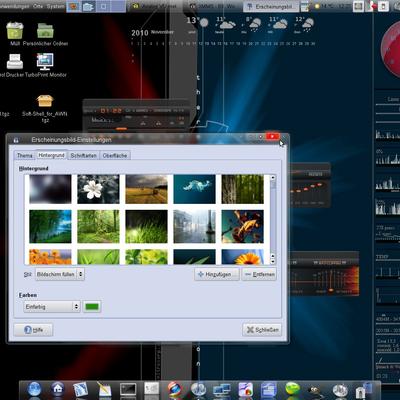Open the Stil dropdown showing Bildschirm füllen

point(60,274)
